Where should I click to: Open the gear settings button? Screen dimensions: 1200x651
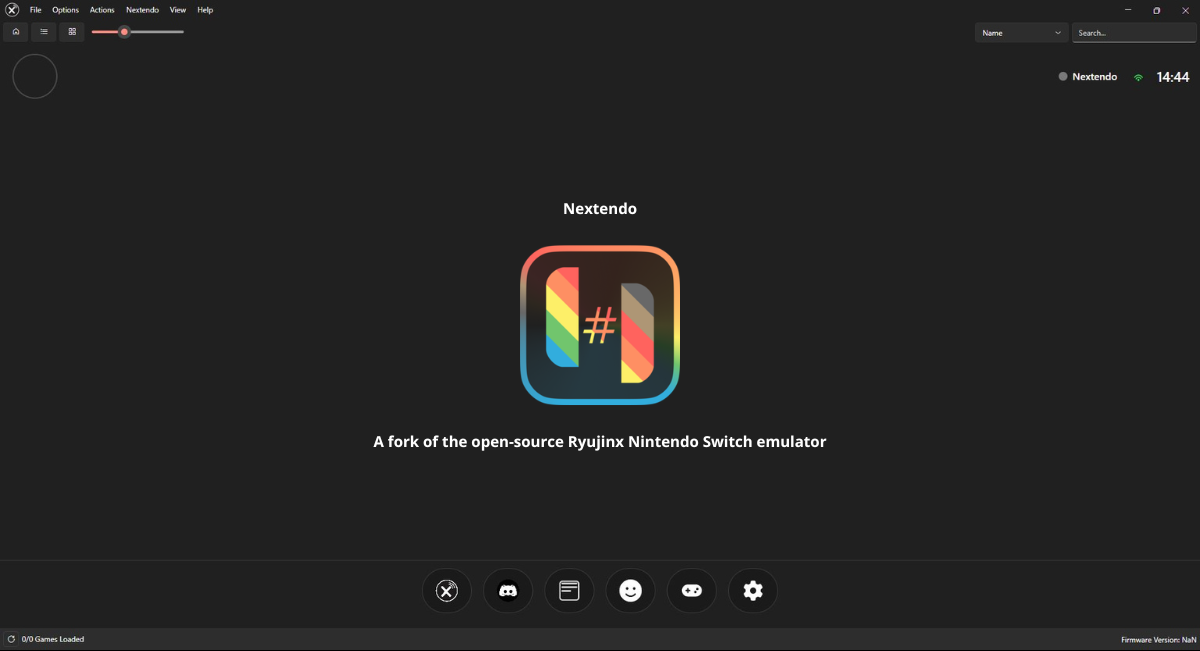pos(753,591)
